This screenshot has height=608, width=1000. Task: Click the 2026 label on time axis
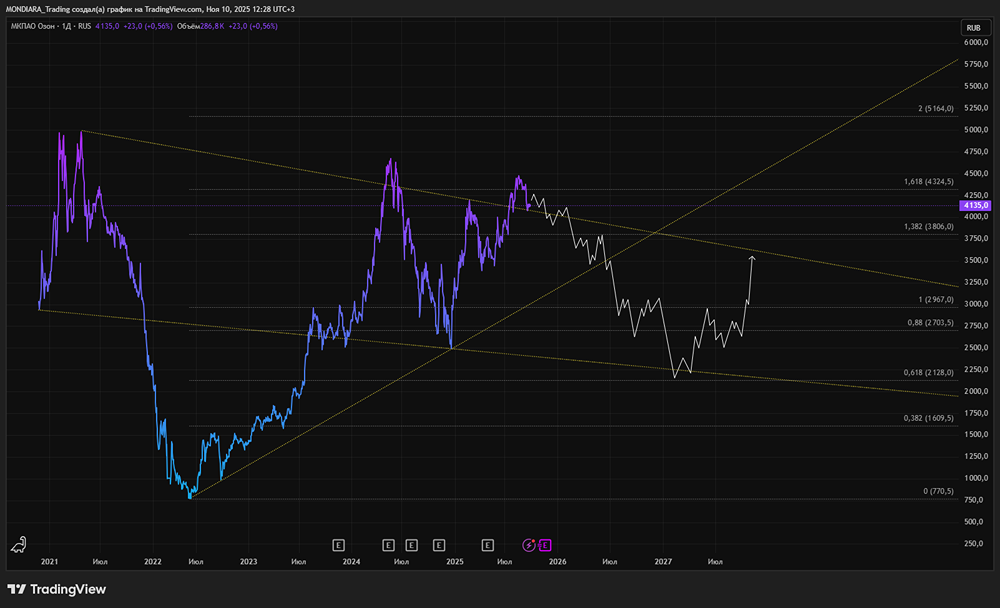point(557,563)
